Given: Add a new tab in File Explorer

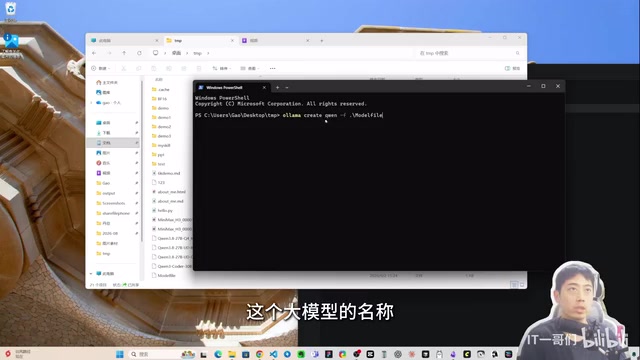Looking at the screenshot, I should click(x=322, y=40).
